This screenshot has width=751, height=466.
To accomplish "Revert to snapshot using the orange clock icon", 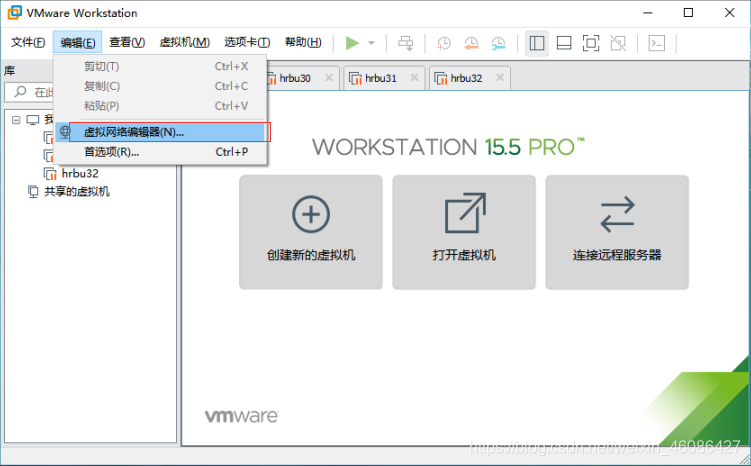I will 471,43.
